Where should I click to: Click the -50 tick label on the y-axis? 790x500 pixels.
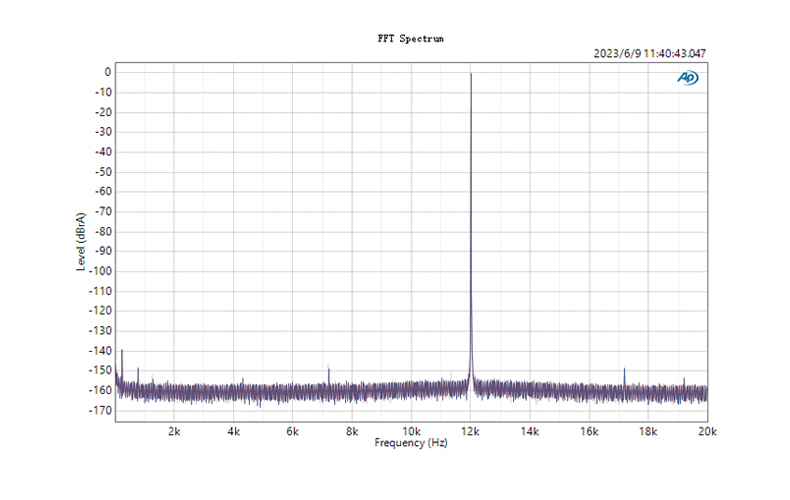tap(101, 171)
